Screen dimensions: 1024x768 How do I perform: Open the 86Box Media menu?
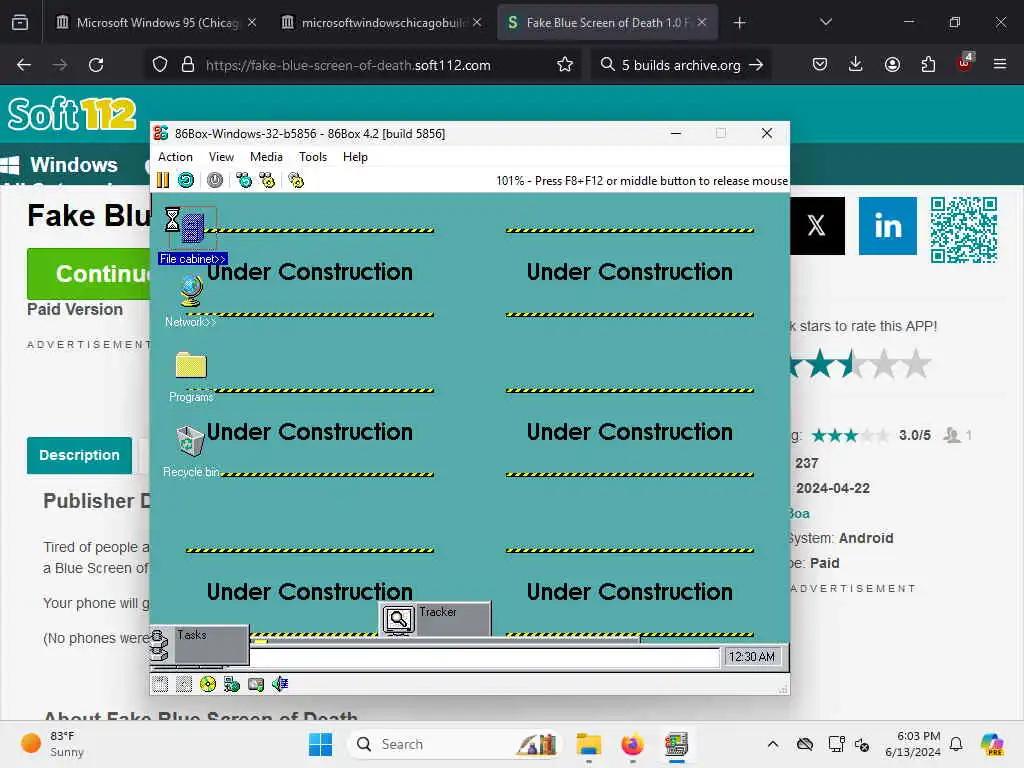(x=266, y=157)
